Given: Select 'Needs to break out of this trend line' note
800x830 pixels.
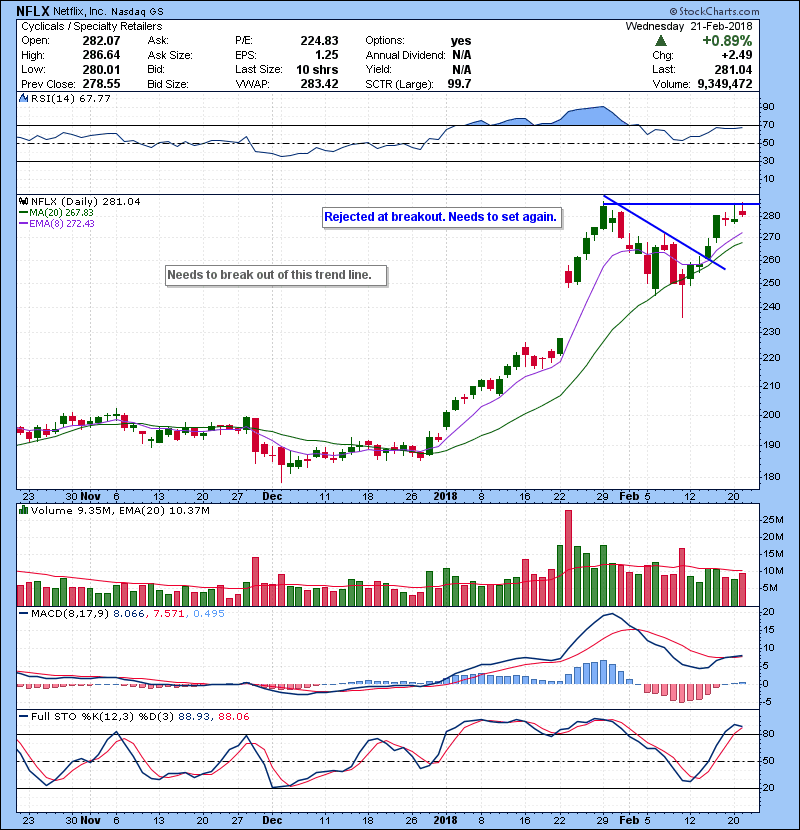Looking at the screenshot, I should pos(276,275).
